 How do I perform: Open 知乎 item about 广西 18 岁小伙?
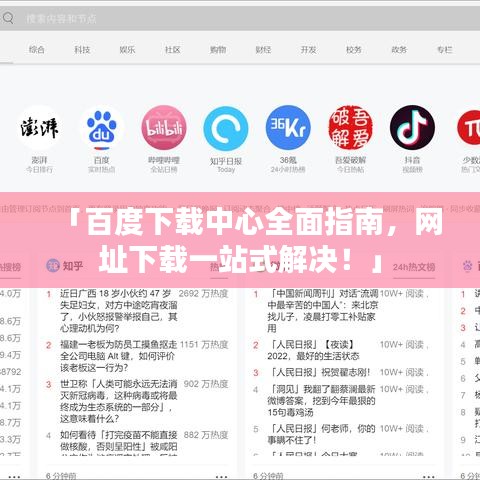(x=119, y=311)
